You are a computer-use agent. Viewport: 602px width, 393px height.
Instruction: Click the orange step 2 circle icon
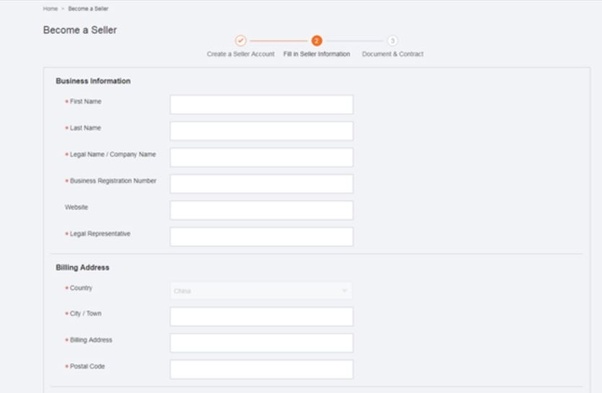tap(317, 40)
